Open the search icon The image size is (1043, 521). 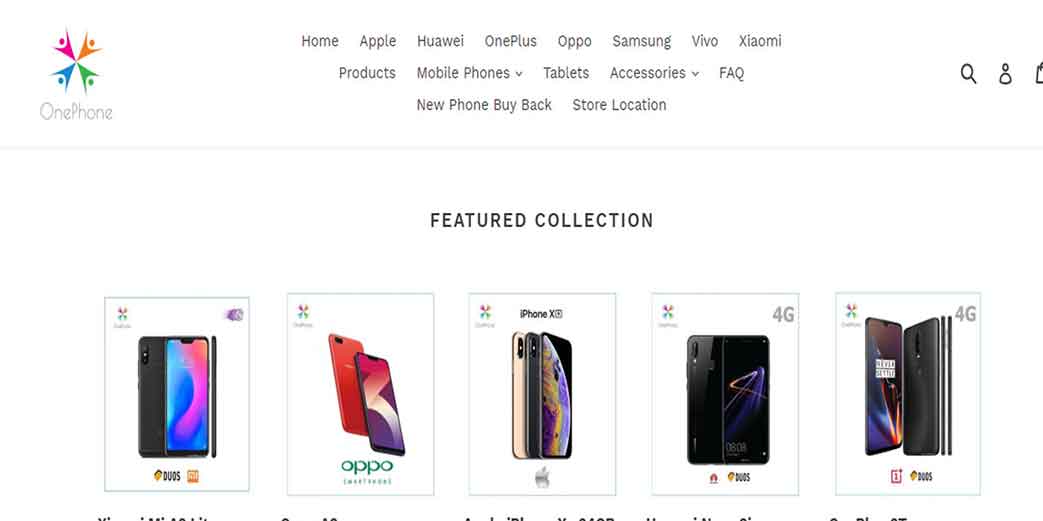968,73
